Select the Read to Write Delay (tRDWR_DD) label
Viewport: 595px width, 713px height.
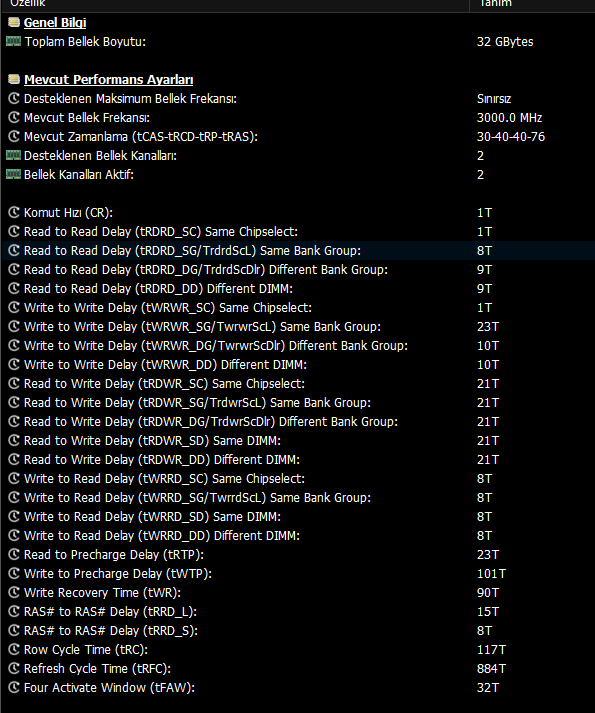[162, 460]
